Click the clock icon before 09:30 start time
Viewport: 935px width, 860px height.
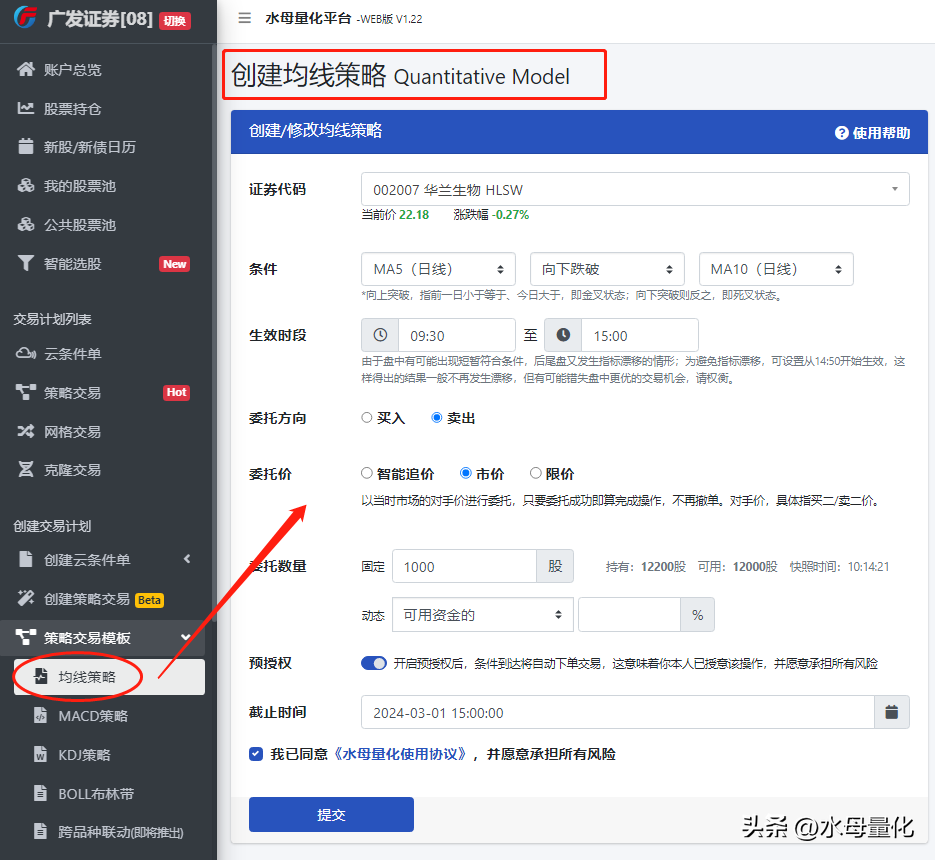(x=380, y=336)
